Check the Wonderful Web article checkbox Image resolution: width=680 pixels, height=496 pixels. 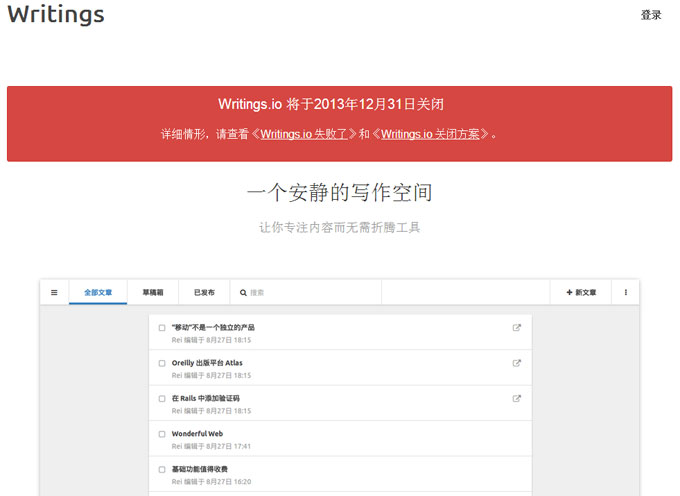click(x=162, y=434)
